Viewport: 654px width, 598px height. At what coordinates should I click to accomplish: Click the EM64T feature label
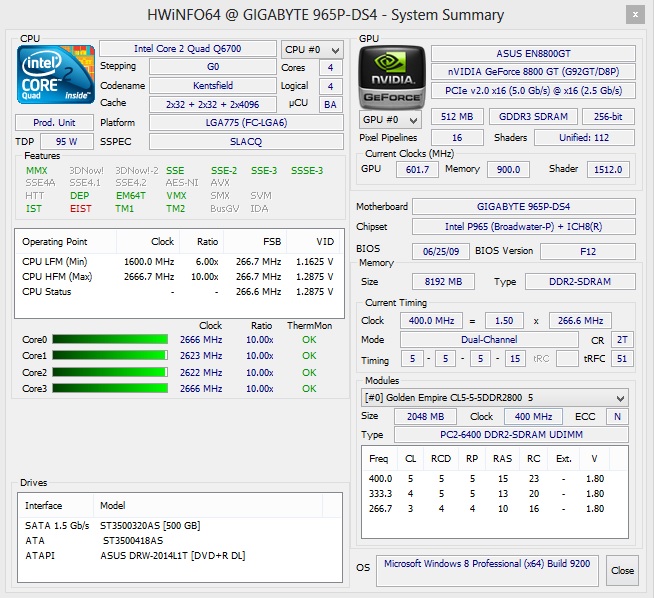[131, 196]
